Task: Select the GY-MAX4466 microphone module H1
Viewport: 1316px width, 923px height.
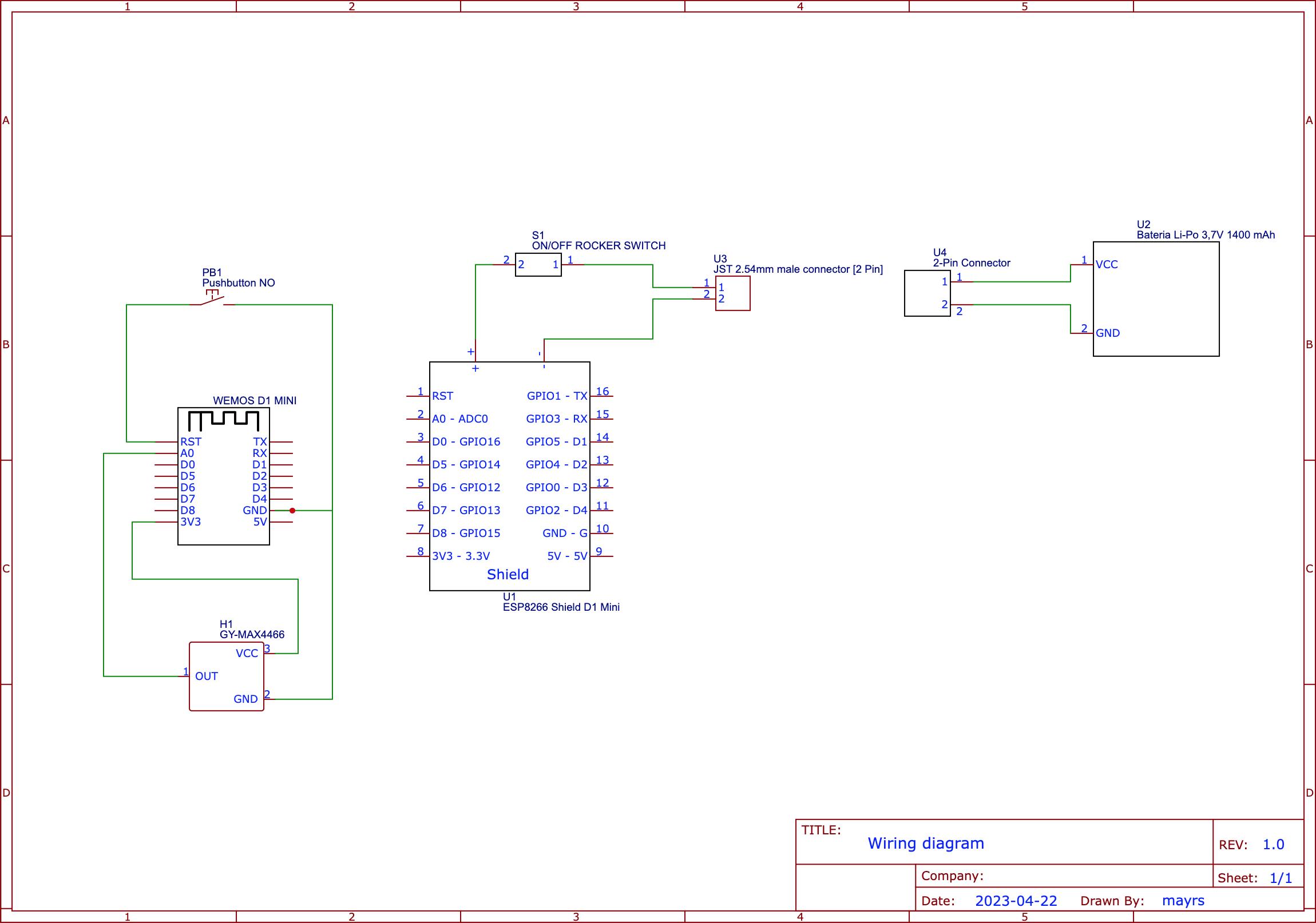Action: (x=226, y=676)
